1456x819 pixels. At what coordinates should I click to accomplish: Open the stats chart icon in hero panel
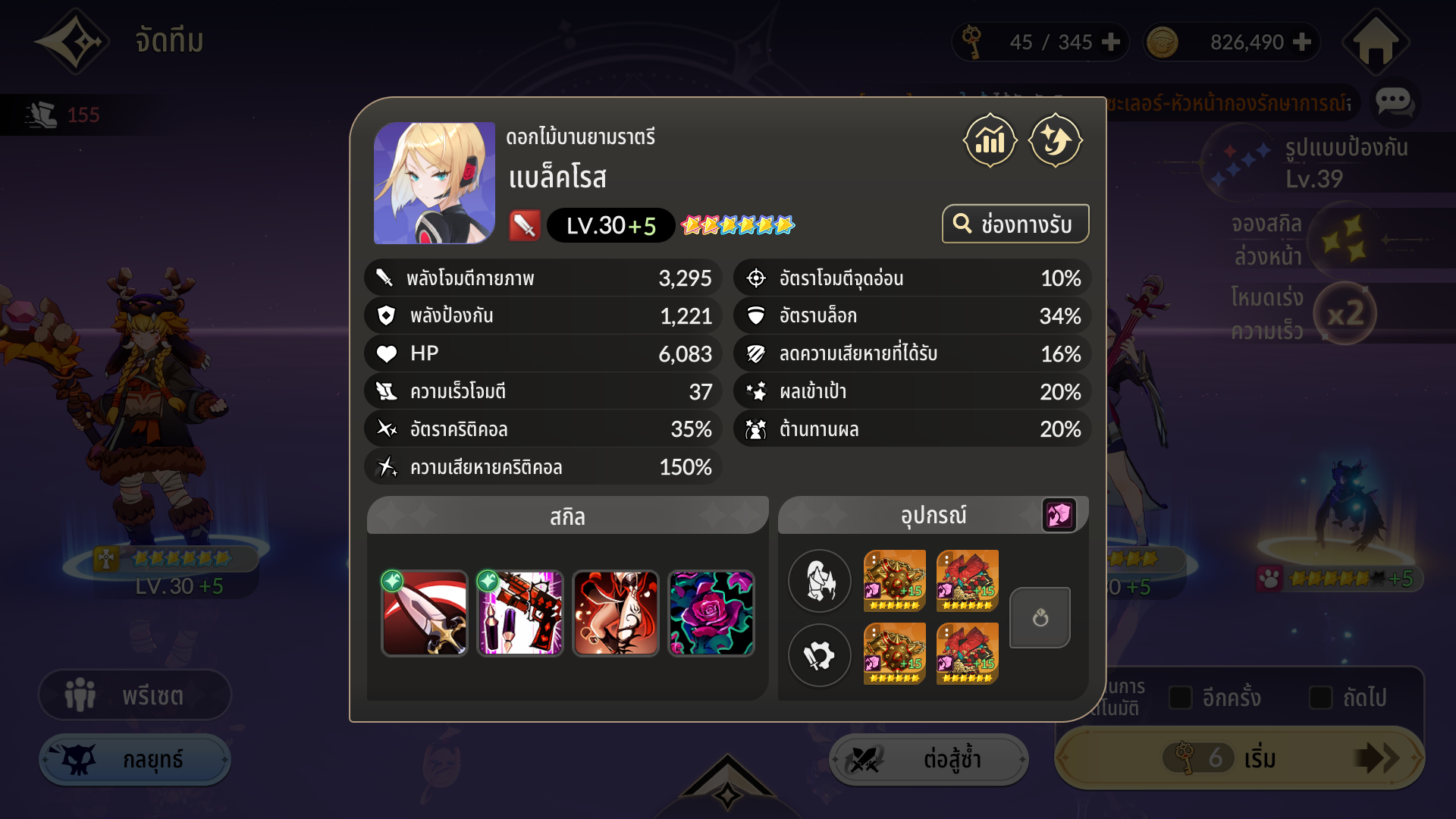tap(990, 140)
